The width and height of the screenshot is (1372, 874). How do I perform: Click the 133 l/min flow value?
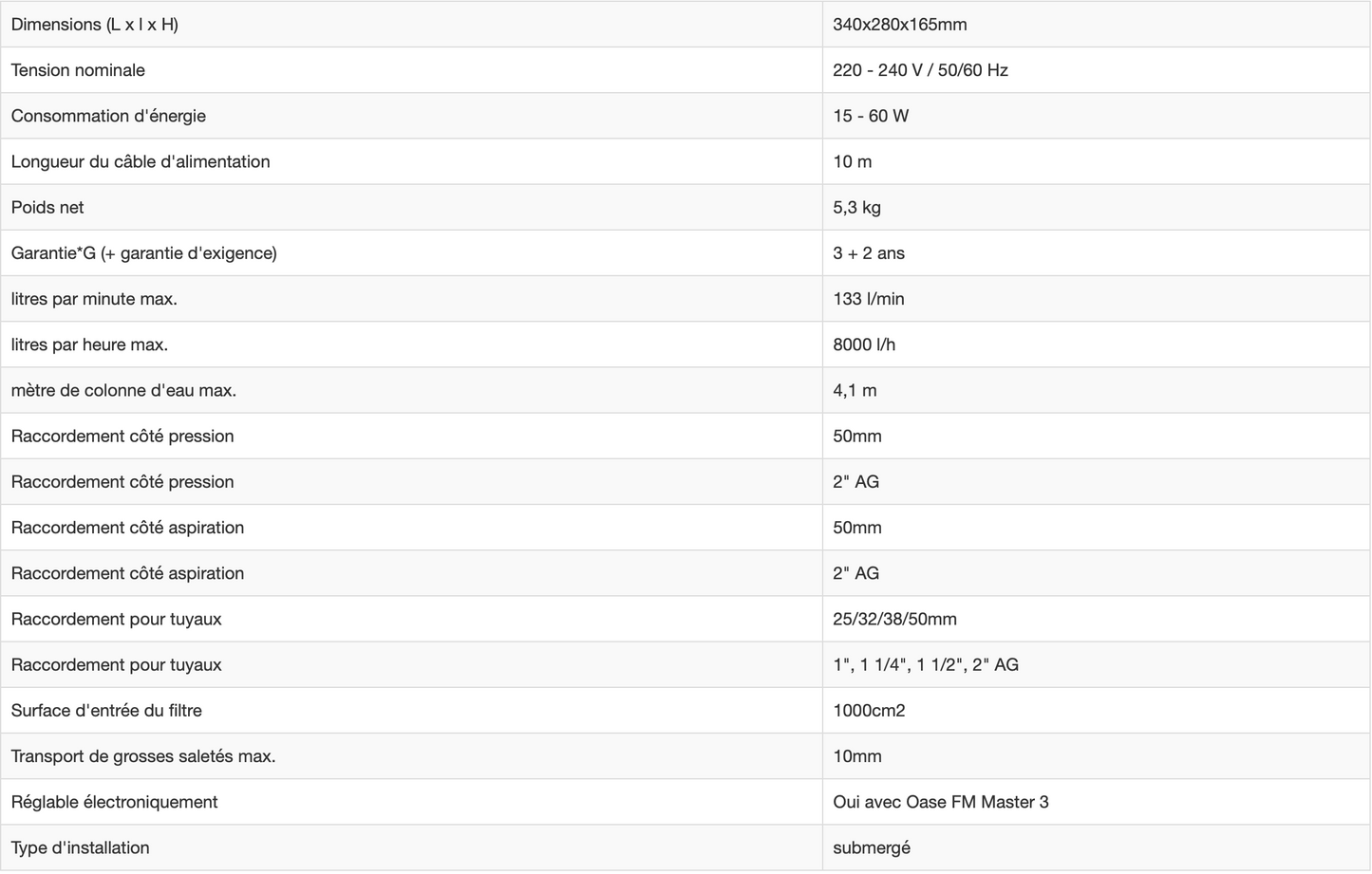tap(868, 299)
